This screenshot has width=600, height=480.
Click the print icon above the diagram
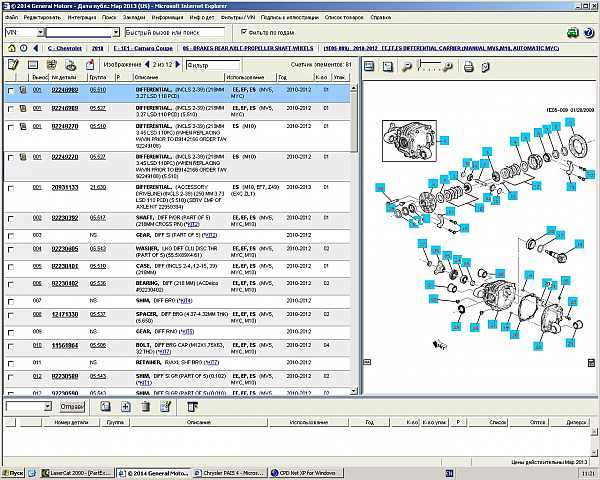pos(467,66)
